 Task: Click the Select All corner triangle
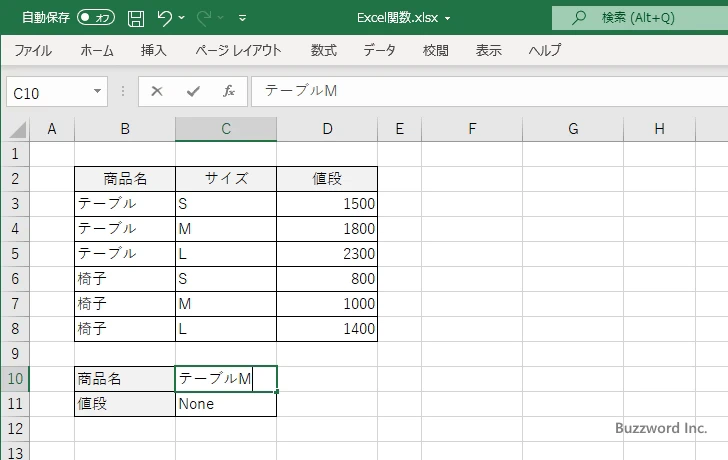click(17, 129)
